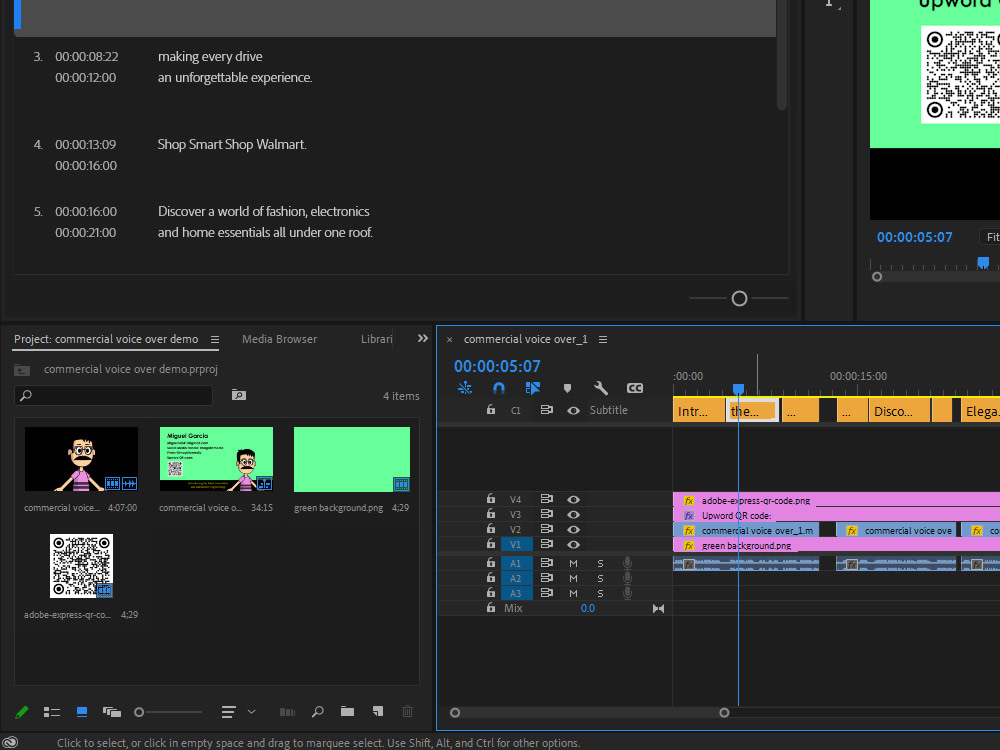
Task: Click the Mix volume value 0.0
Action: [587, 608]
